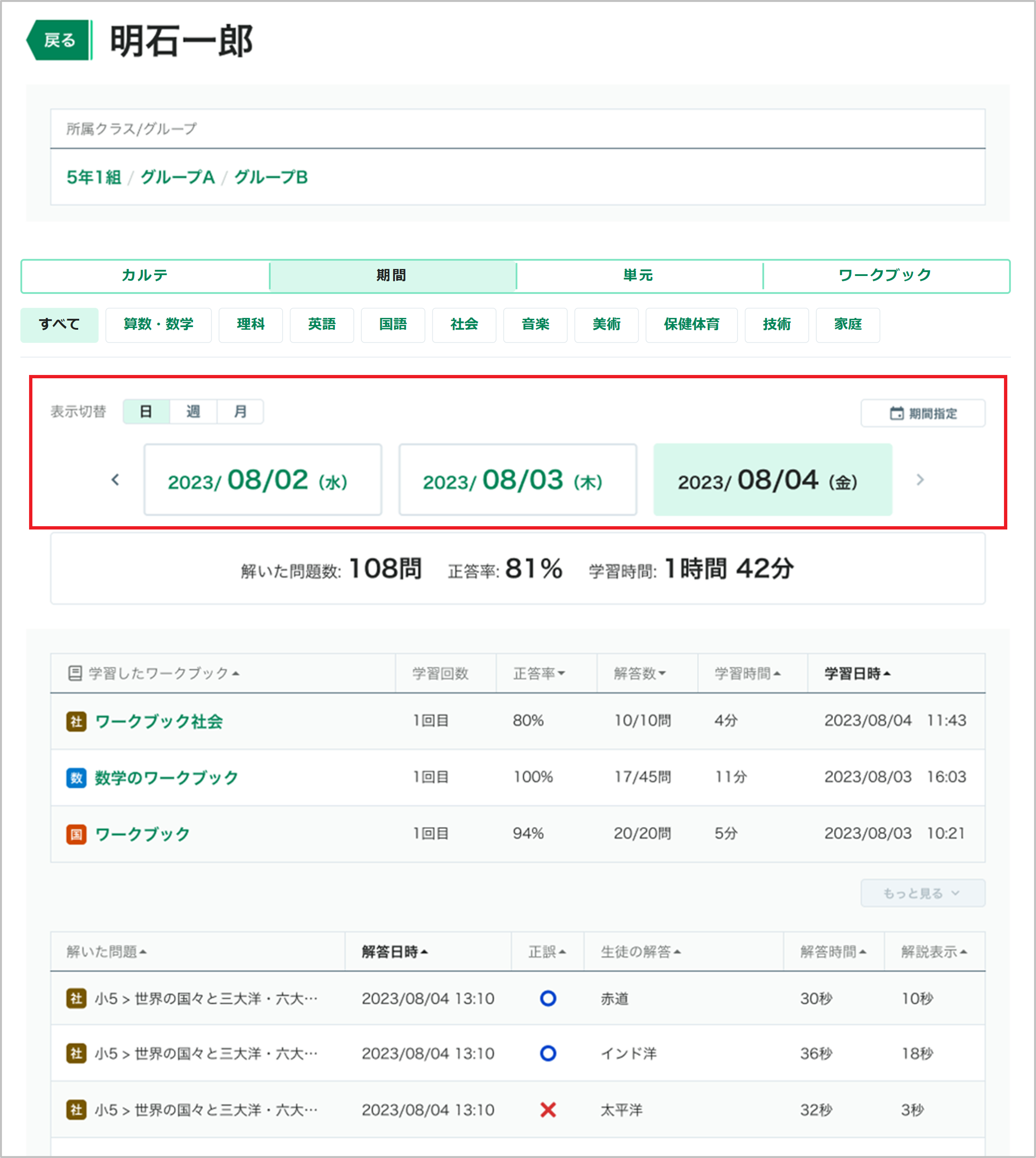Sort questions by 解答日時 column
Screen dimensions: 1036x1158
coord(395,952)
